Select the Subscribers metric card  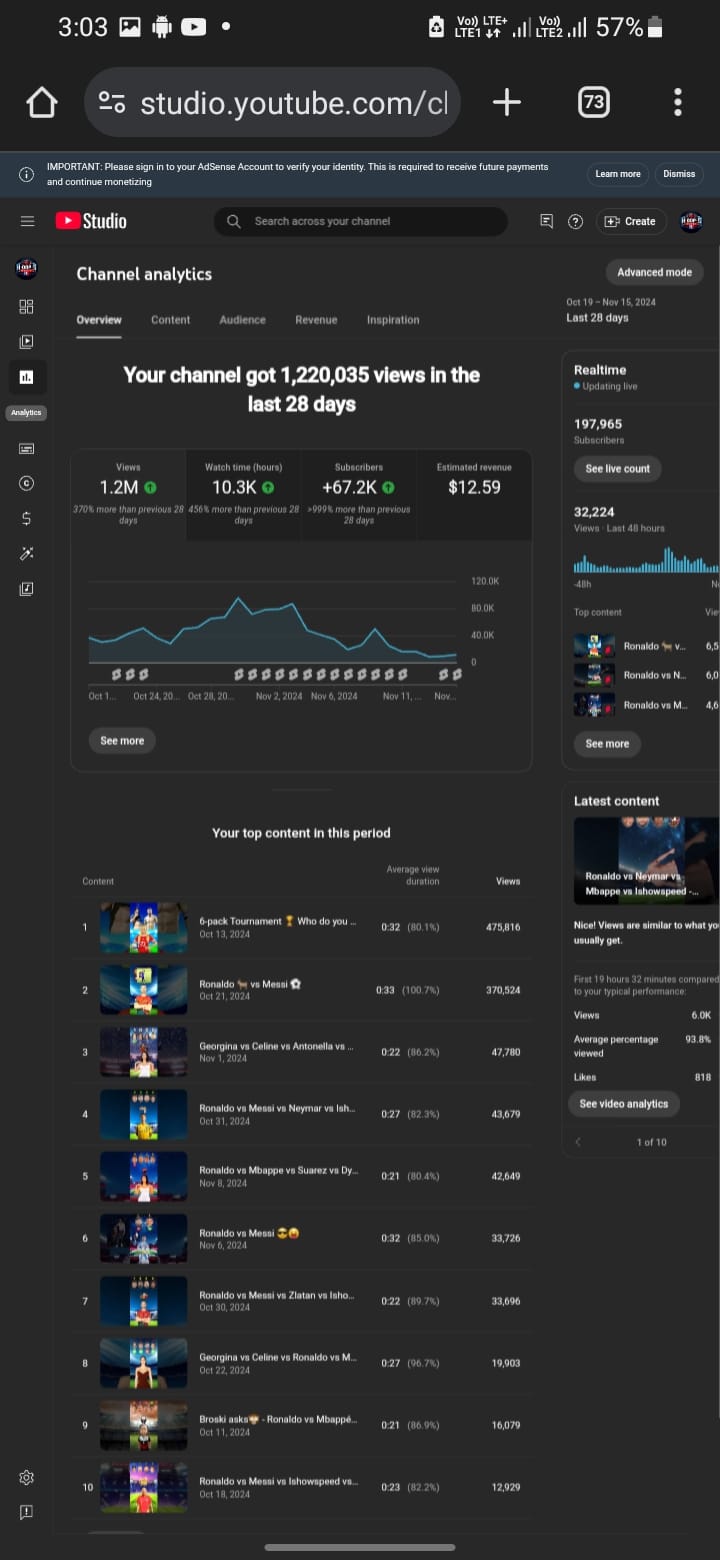358,495
